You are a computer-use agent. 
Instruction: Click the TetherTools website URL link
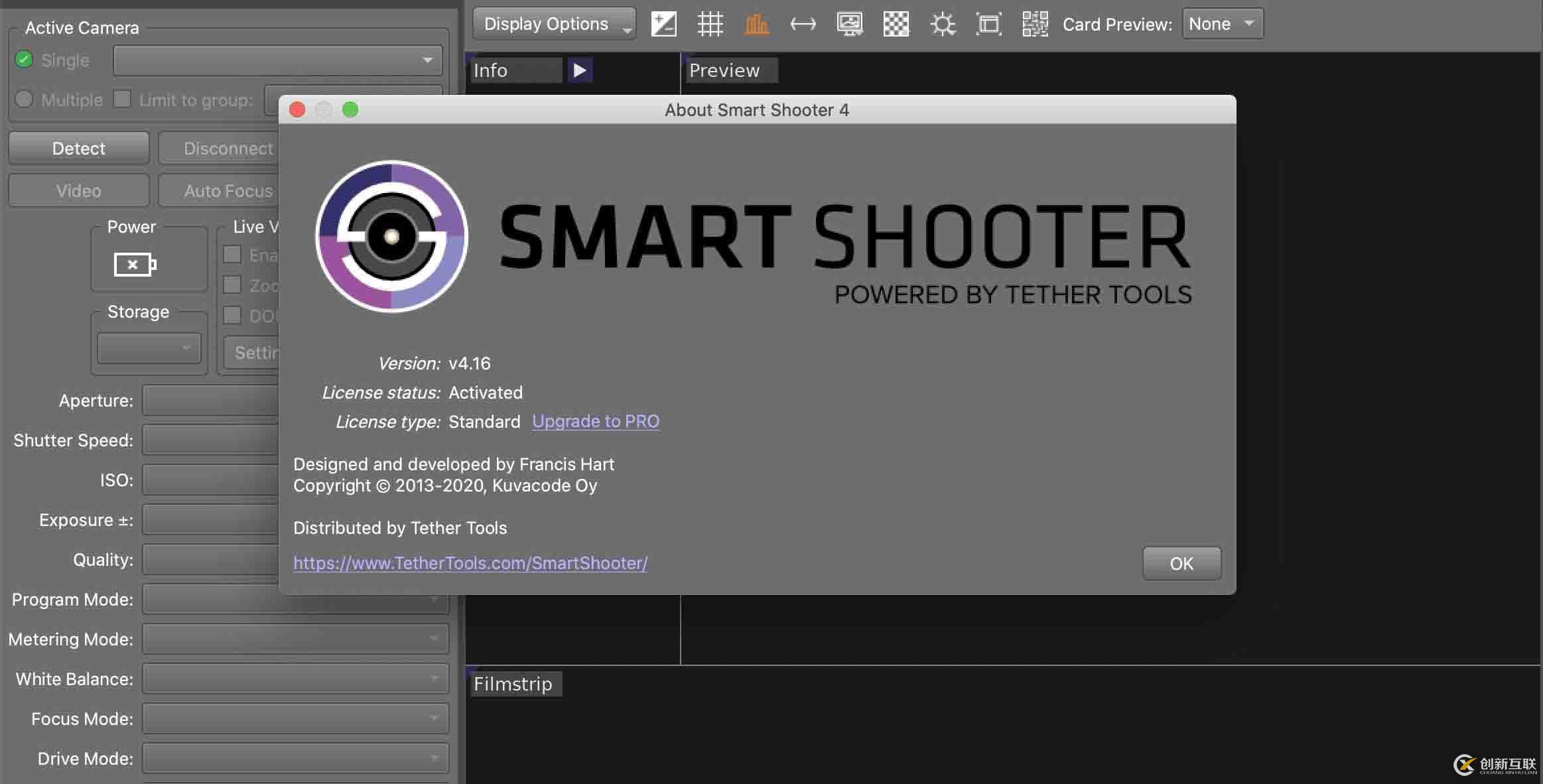[x=471, y=562]
